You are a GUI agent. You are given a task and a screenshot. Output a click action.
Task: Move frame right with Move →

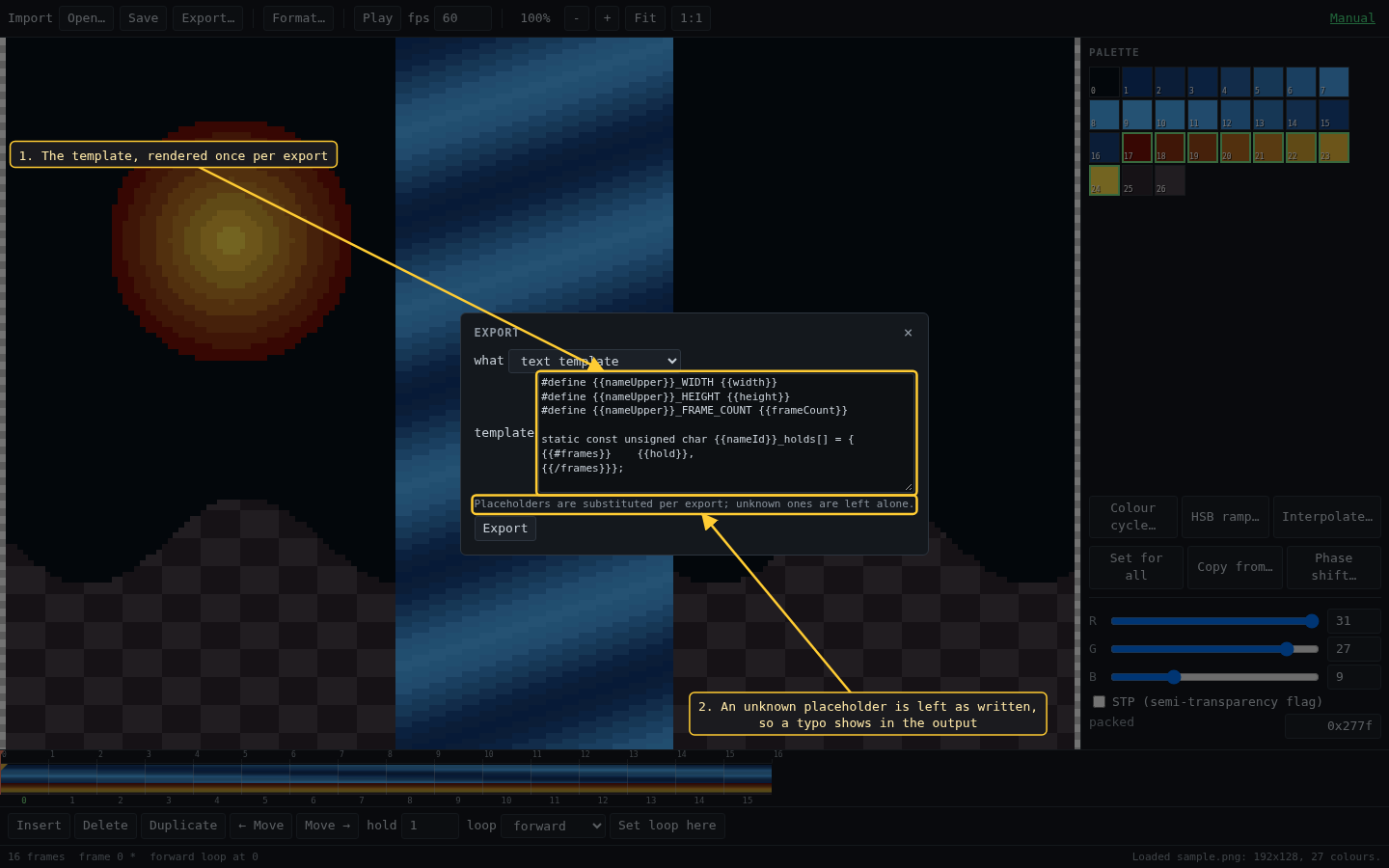point(327,826)
